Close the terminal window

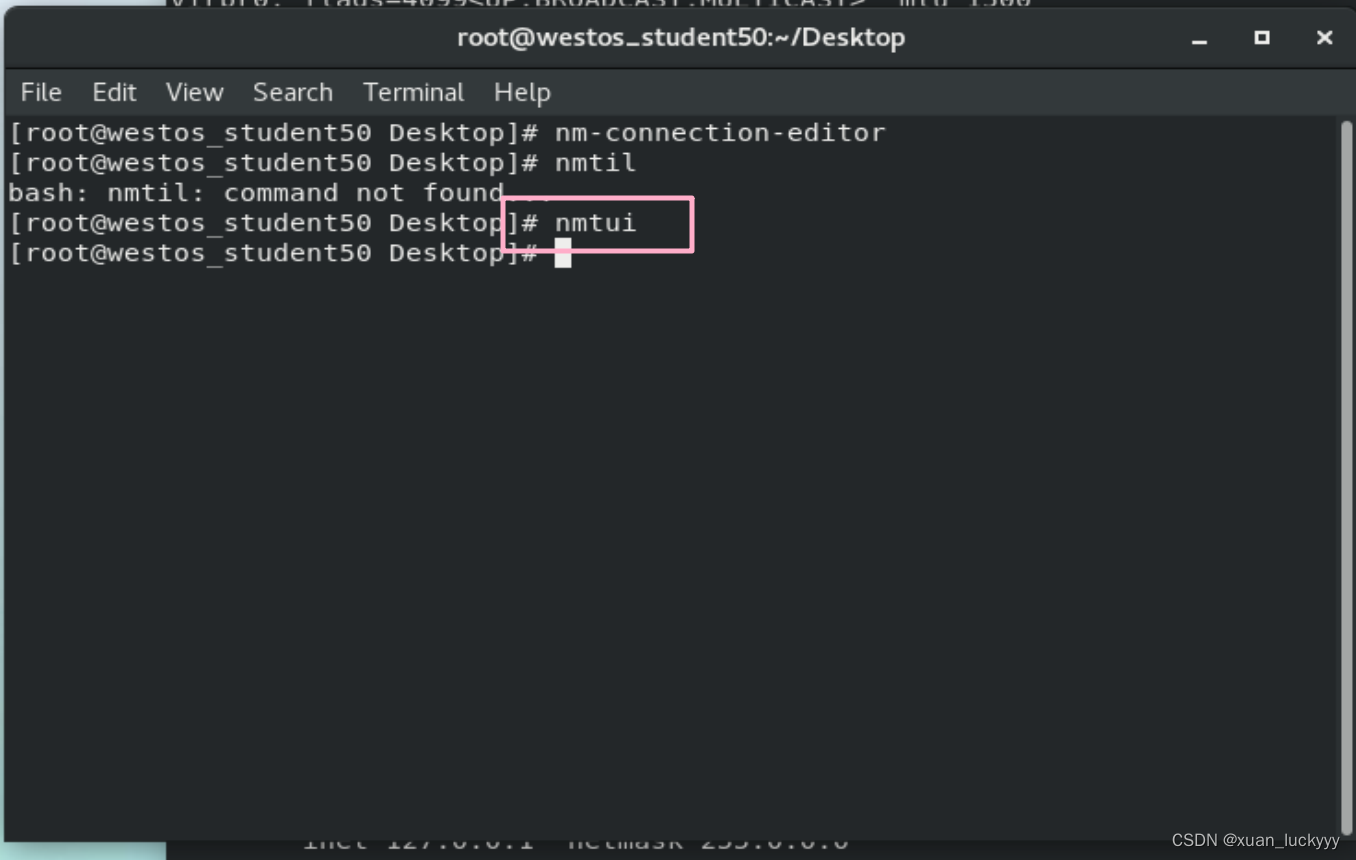tap(1324, 38)
